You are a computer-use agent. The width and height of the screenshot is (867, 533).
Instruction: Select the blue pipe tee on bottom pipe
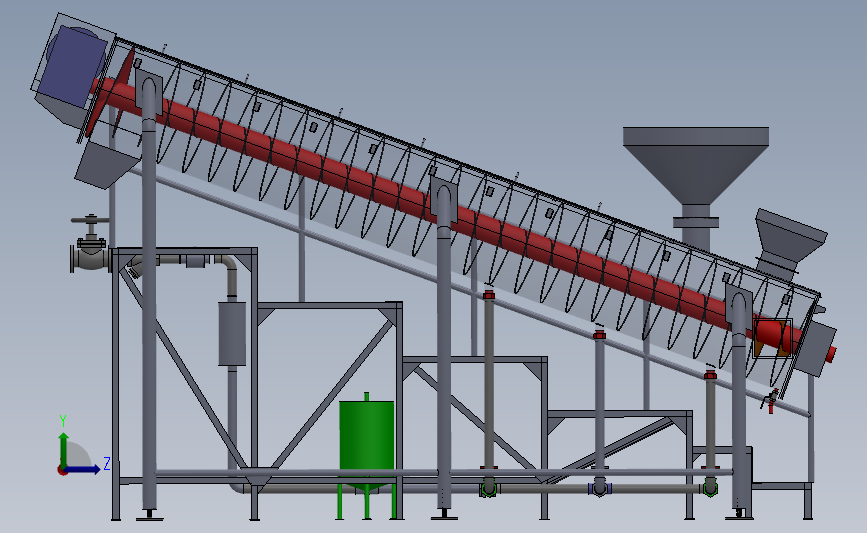[x=600, y=489]
